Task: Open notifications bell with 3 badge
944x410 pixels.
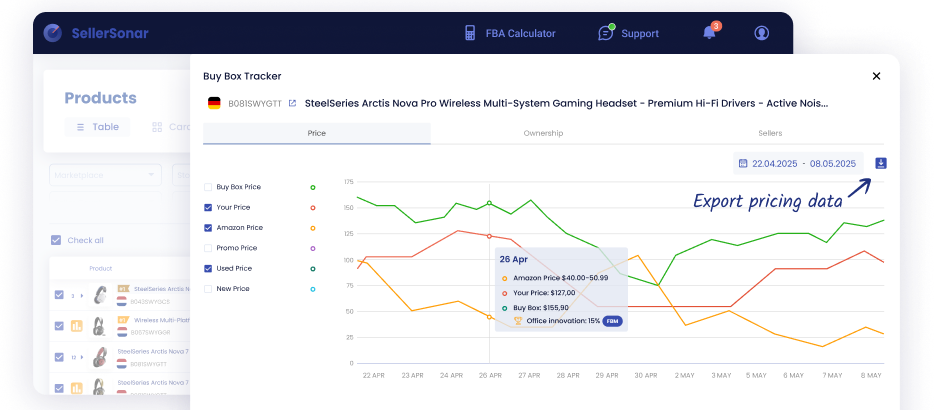Action: click(711, 31)
